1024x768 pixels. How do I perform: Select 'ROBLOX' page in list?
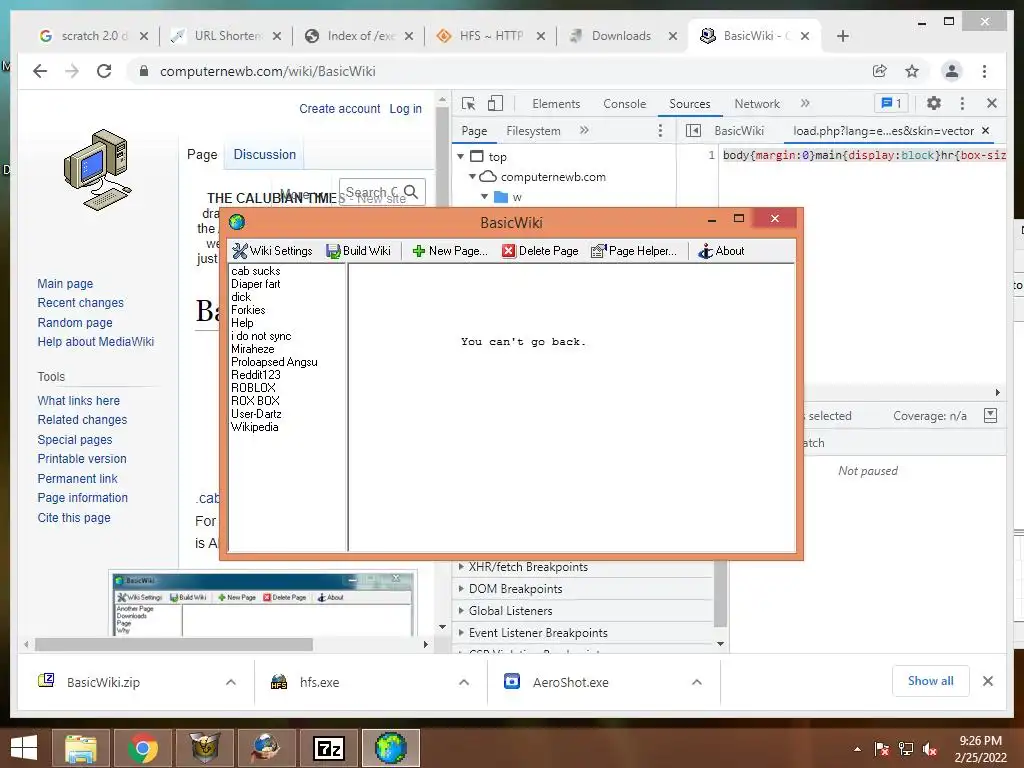pos(253,388)
